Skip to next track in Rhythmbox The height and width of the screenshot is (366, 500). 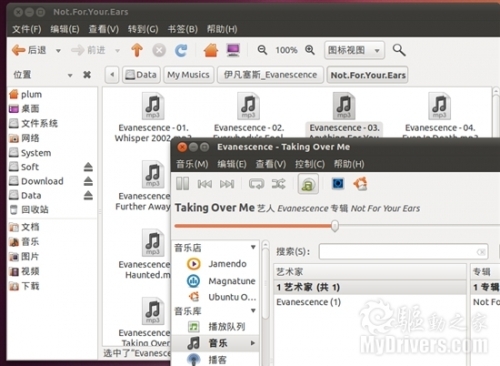point(227,184)
